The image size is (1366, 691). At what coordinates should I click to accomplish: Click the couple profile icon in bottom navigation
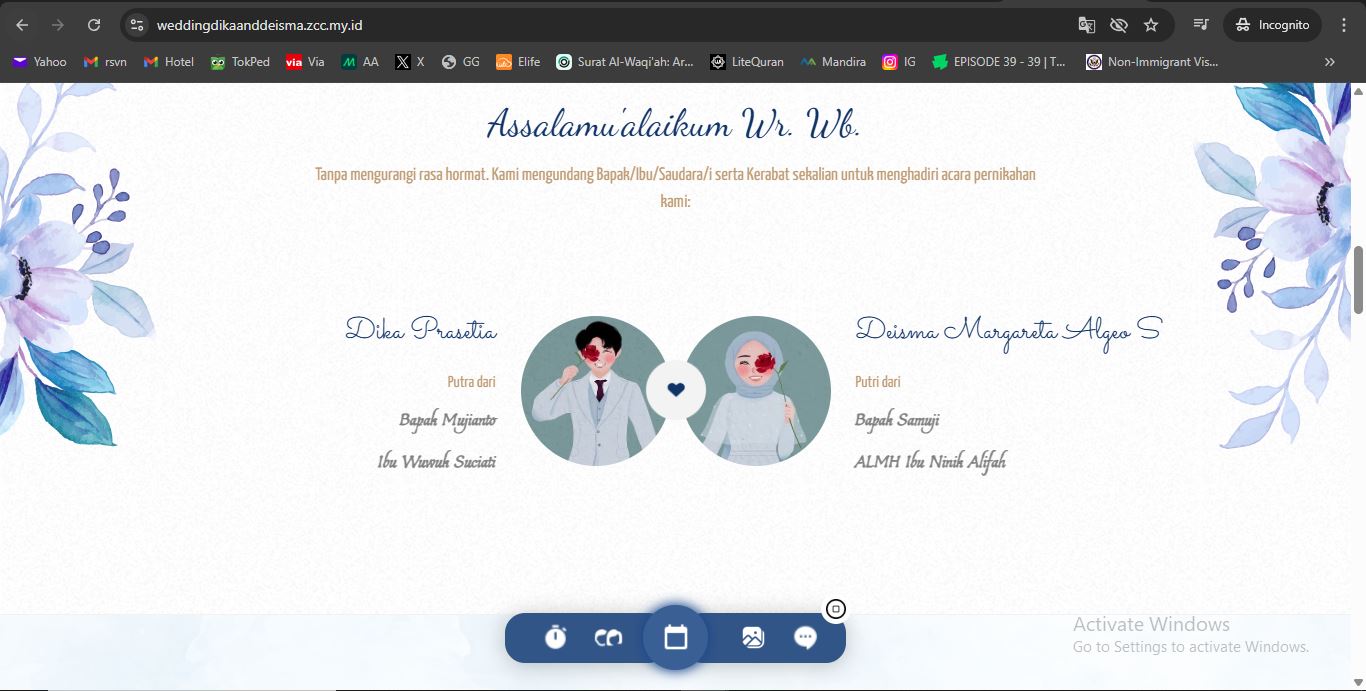click(608, 637)
